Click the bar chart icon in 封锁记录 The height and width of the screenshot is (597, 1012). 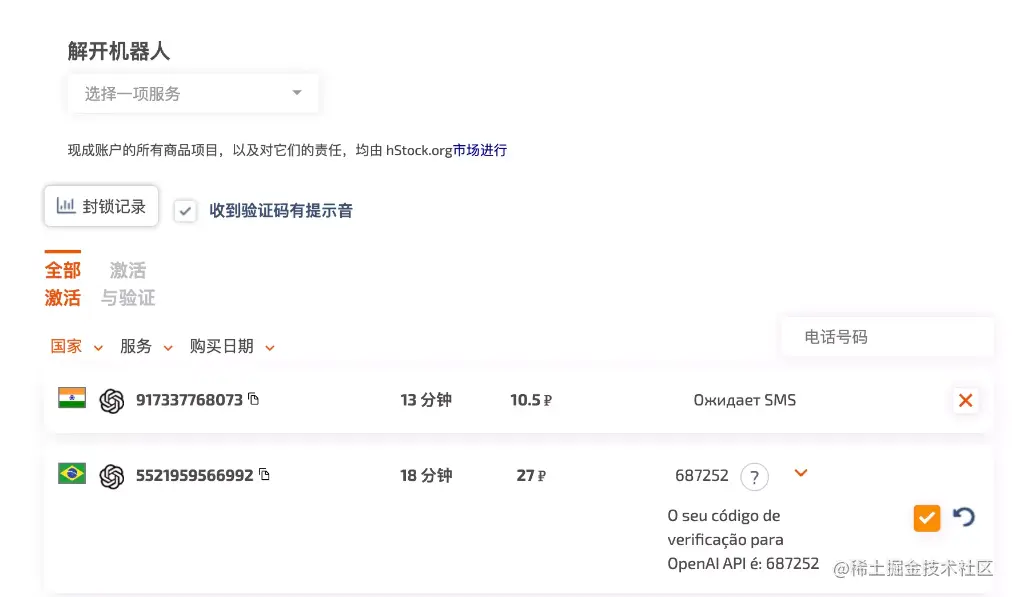(66, 206)
